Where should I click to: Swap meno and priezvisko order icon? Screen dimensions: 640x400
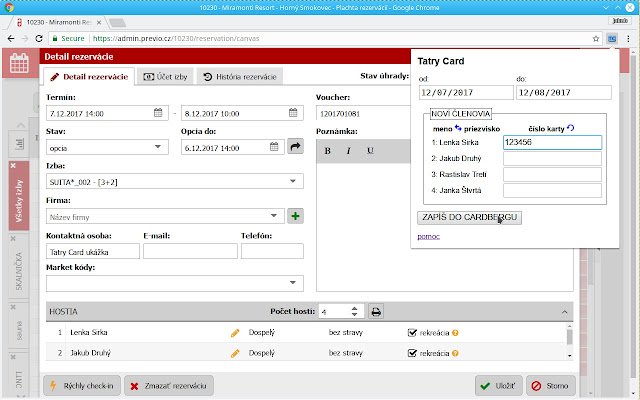(458, 128)
